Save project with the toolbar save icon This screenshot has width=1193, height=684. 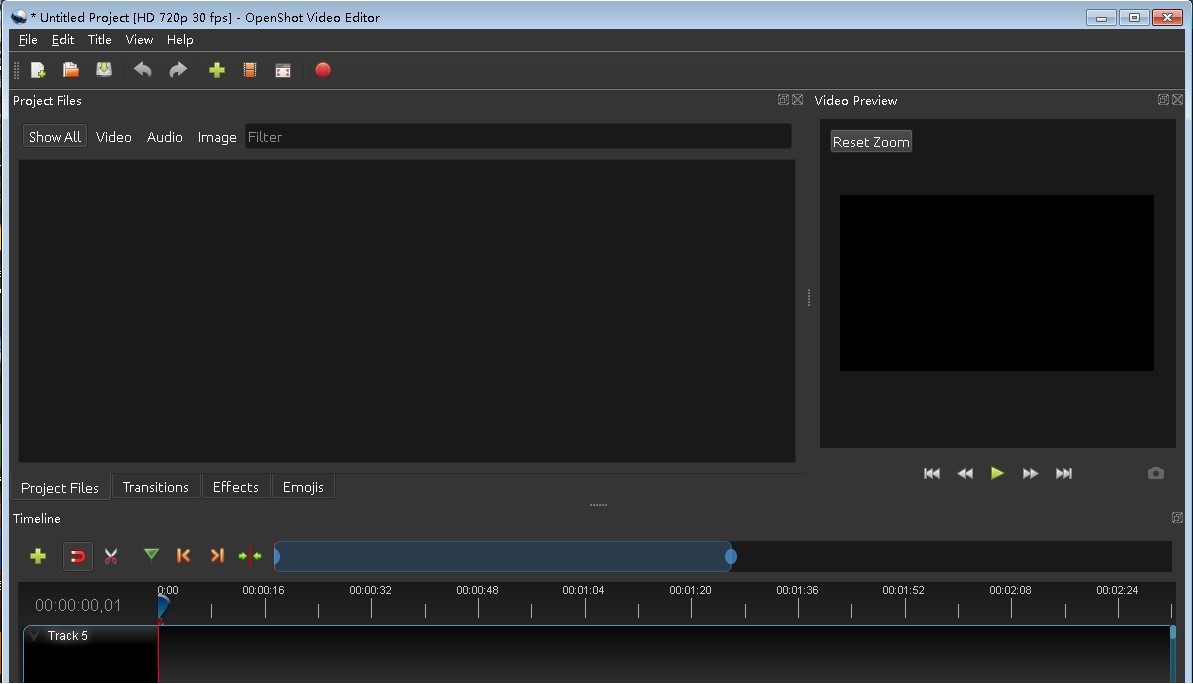pos(103,70)
